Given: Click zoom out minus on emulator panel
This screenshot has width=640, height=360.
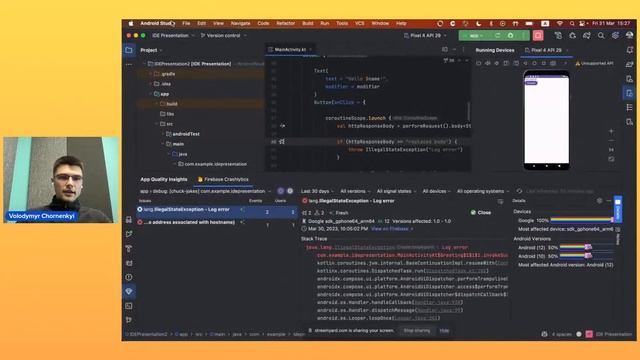Looking at the screenshot, I should coord(611,141).
